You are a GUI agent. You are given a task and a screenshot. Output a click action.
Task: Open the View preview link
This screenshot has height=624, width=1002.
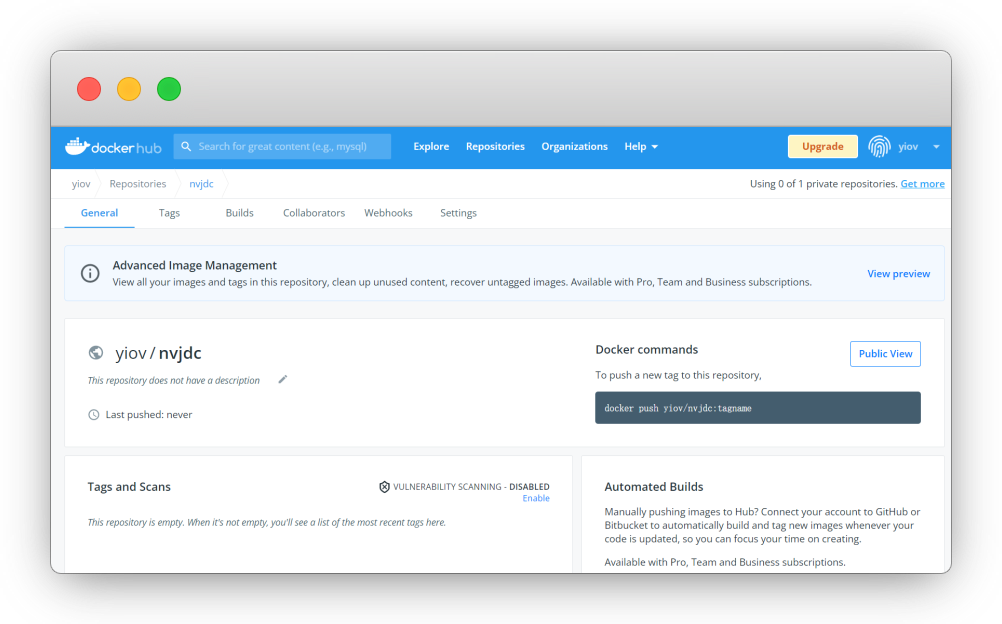(x=898, y=274)
